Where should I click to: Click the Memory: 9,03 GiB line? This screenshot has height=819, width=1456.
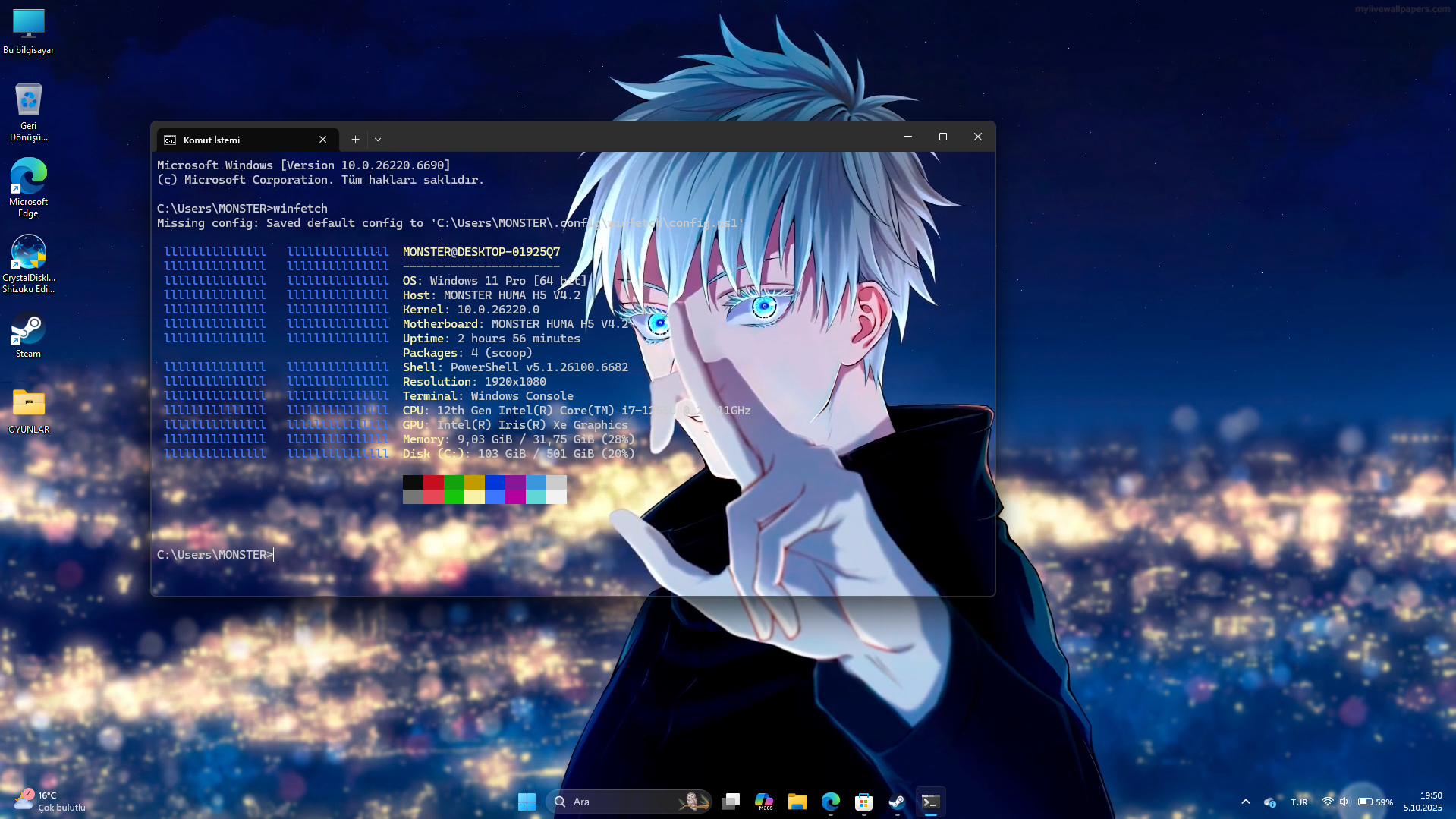(519, 439)
